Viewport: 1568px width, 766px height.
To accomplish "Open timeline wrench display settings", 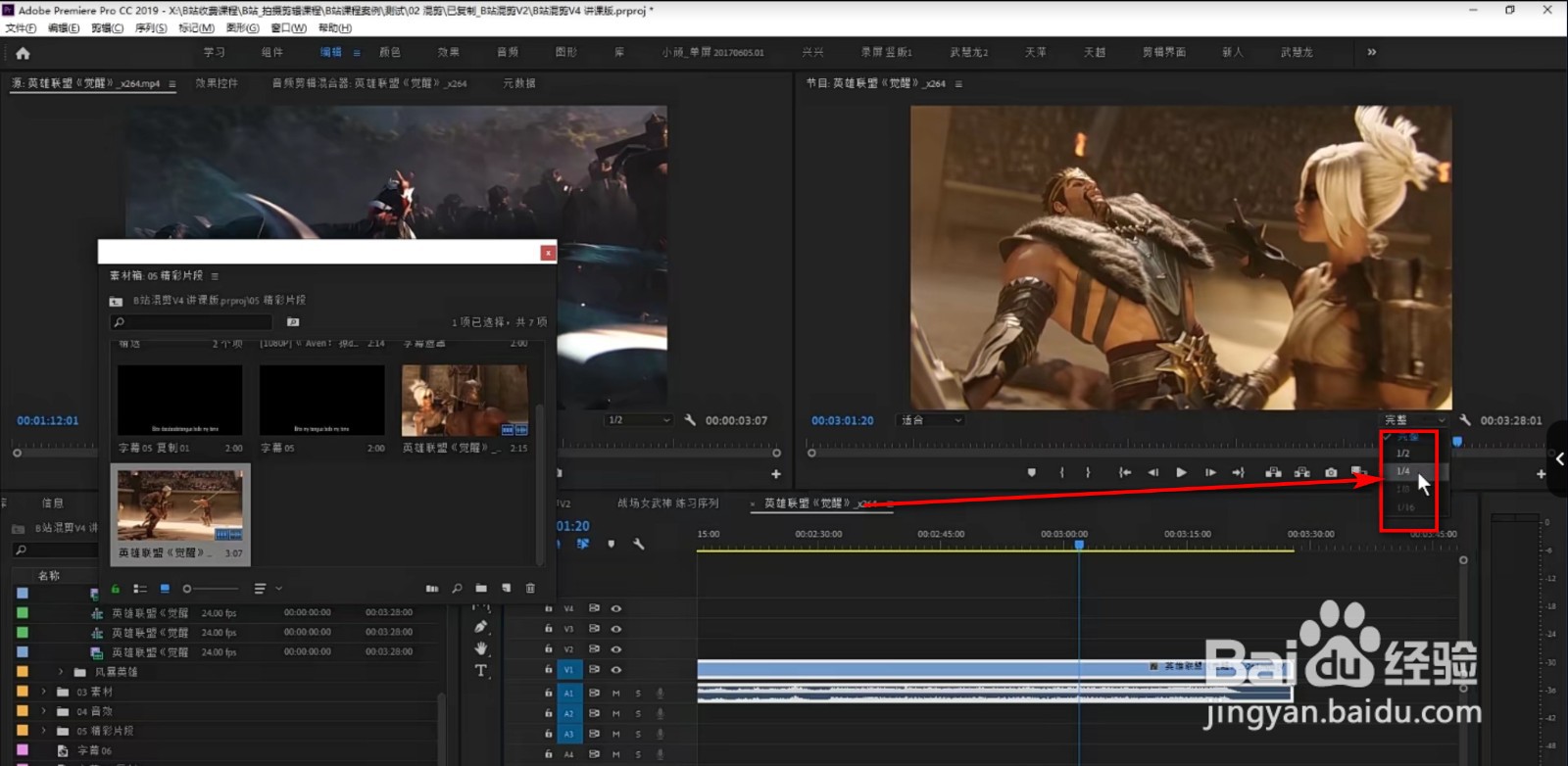I will (638, 544).
